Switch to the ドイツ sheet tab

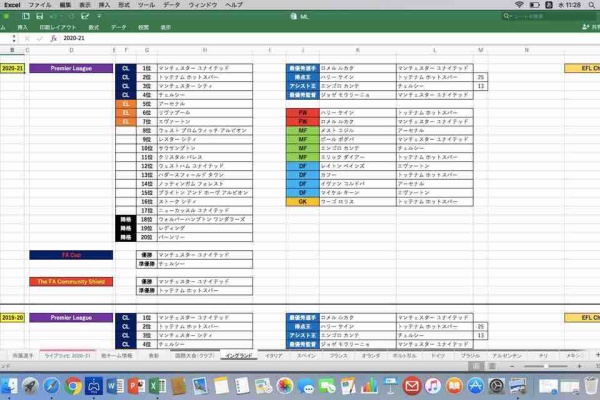pyautogui.click(x=438, y=356)
